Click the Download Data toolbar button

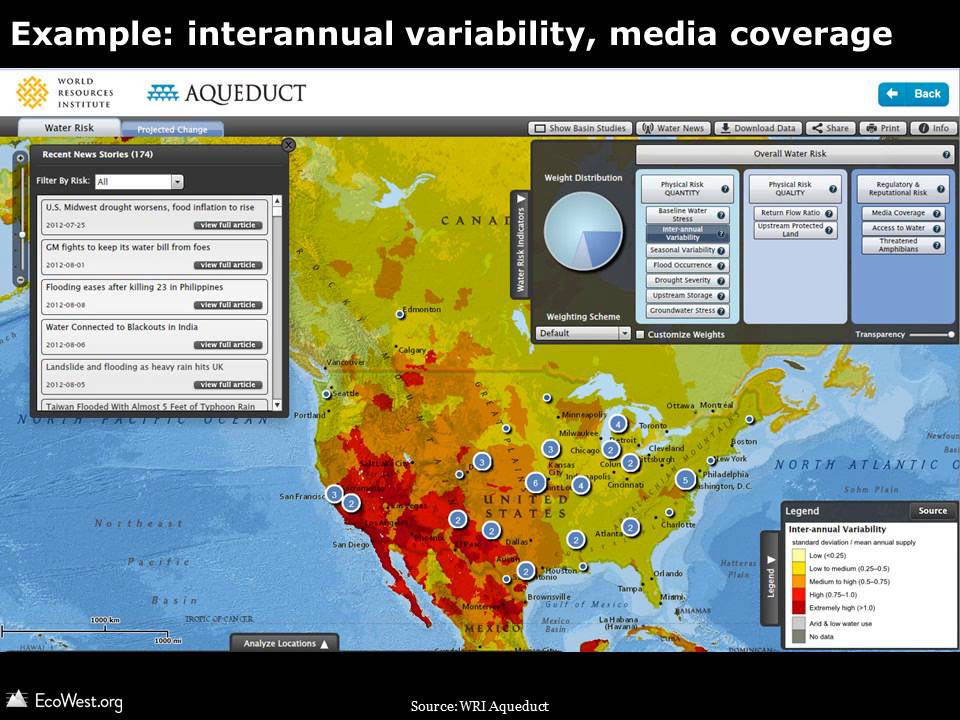tap(758, 128)
